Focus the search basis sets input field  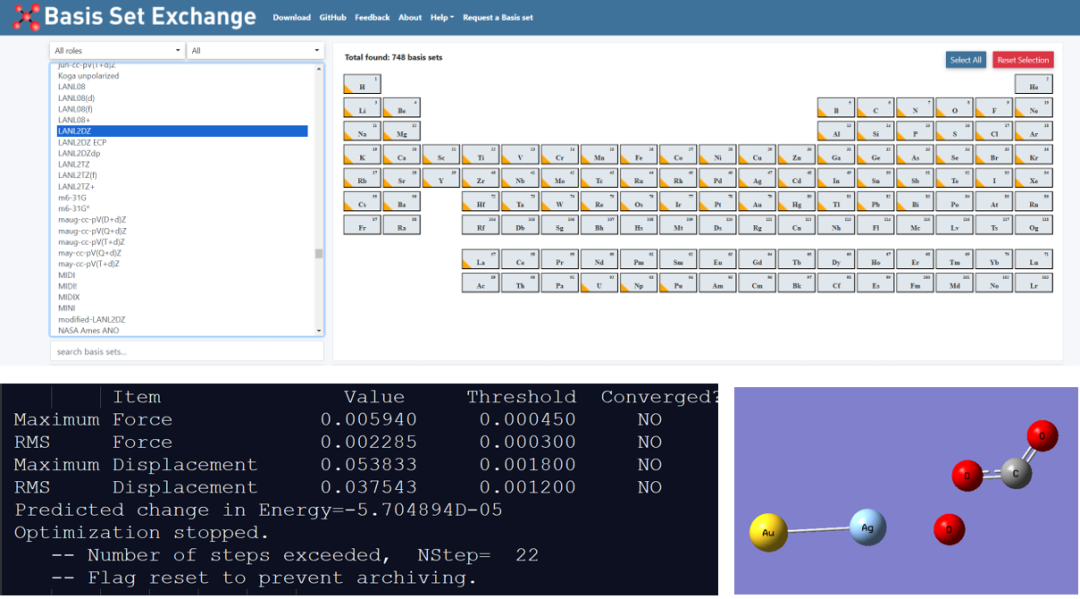pyautogui.click(x=187, y=352)
